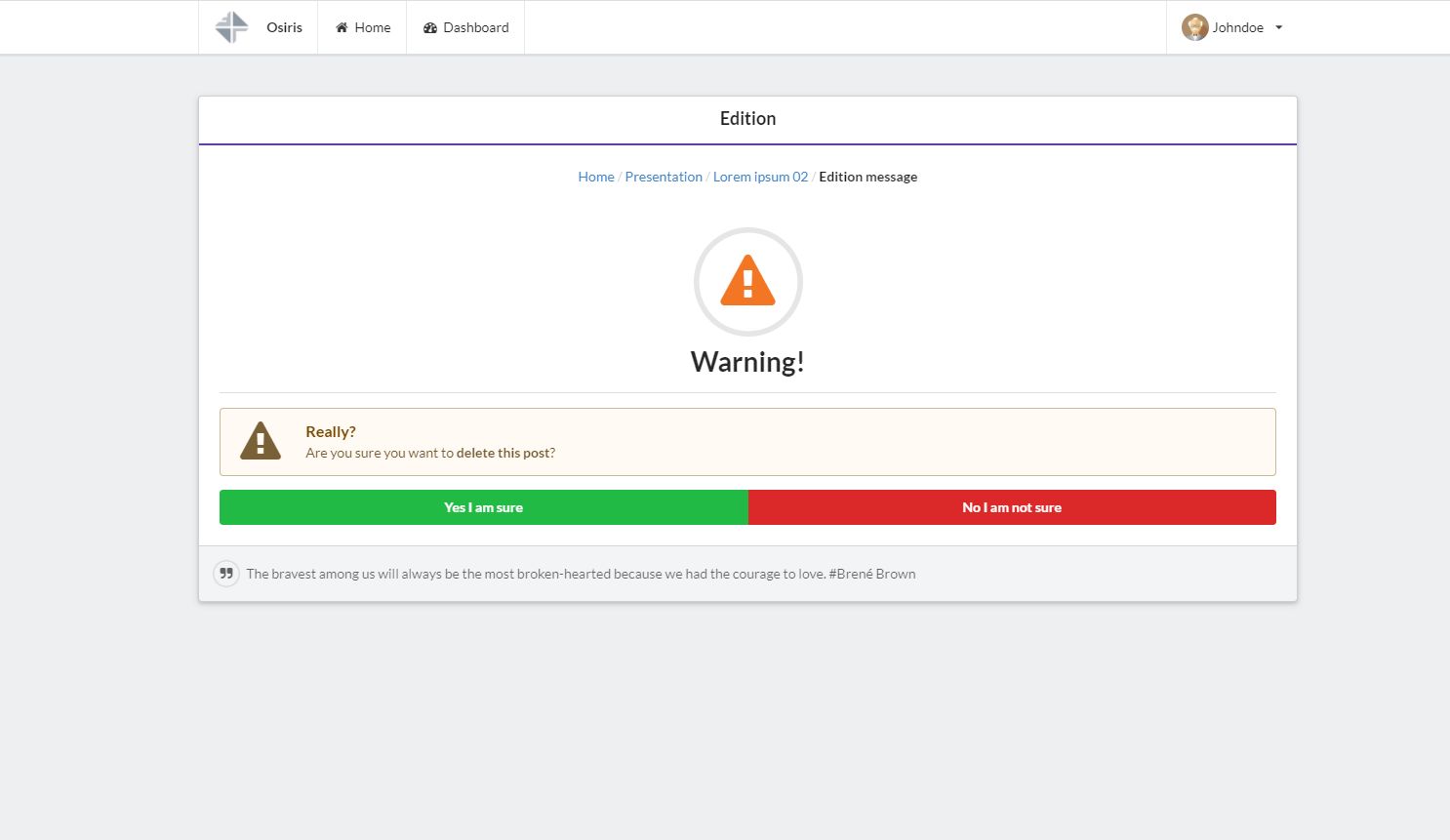The width and height of the screenshot is (1450, 840).
Task: Click the Brené Brown quote text
Action: tap(581, 574)
